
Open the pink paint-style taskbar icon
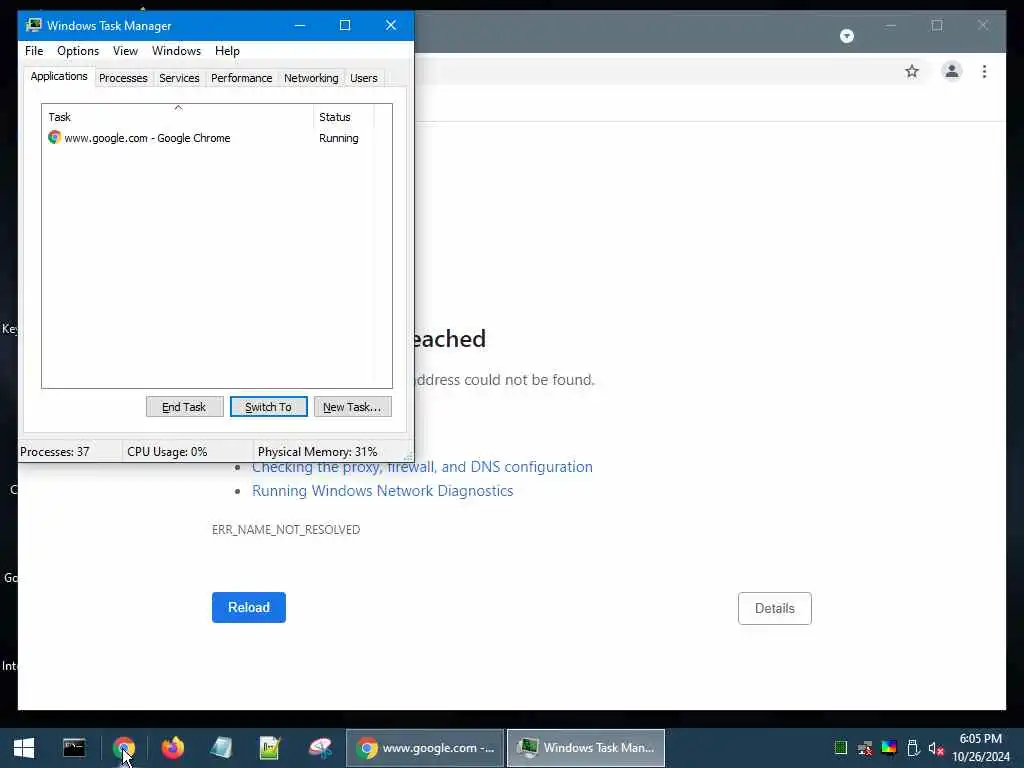(320, 747)
